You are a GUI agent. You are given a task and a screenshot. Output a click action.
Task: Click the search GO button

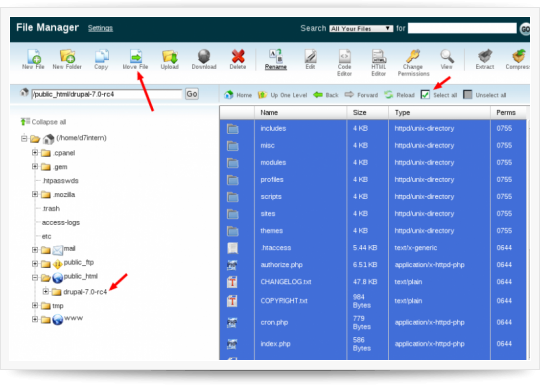tap(525, 29)
